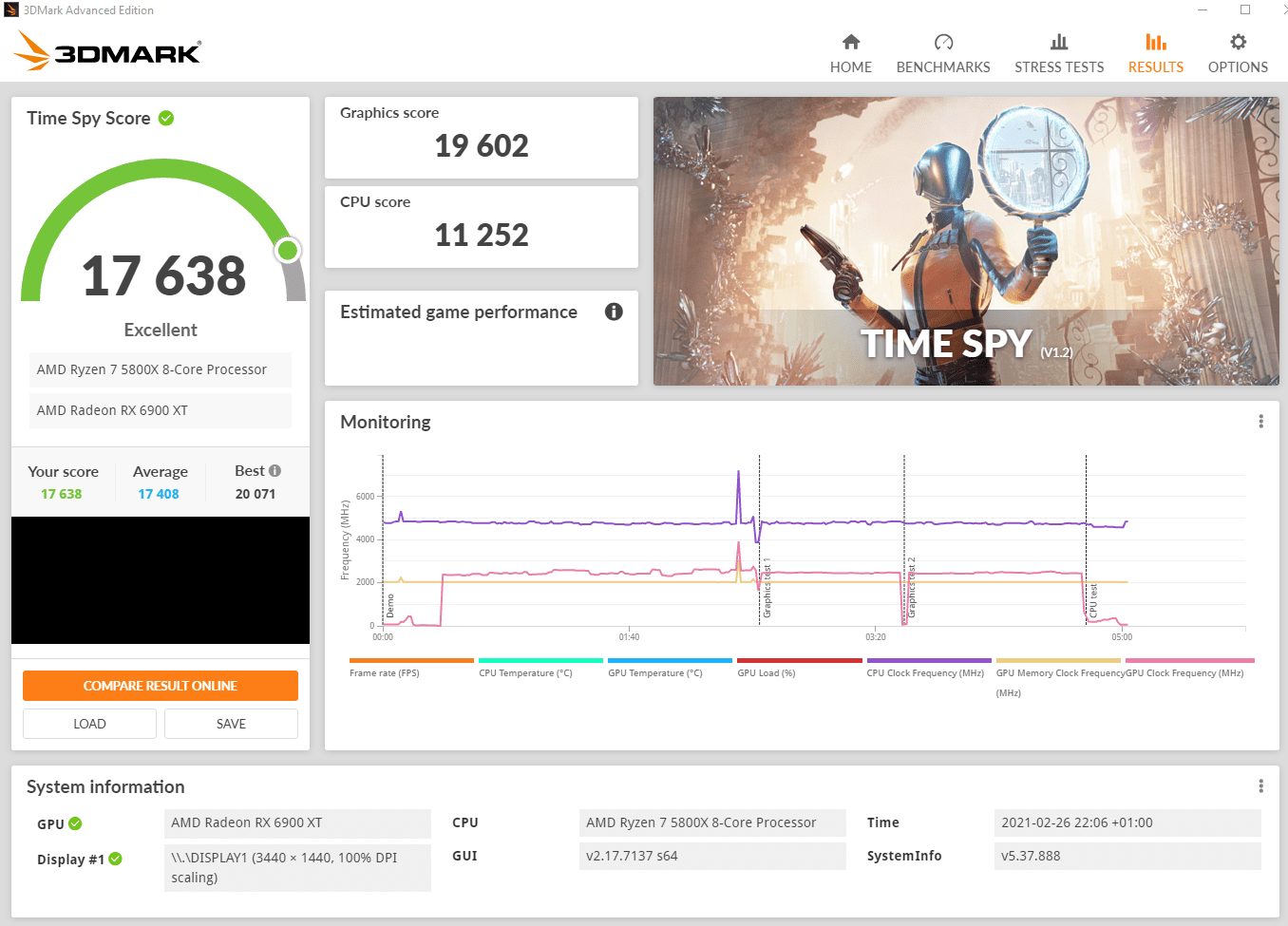
Task: Click the score distribution black chart area
Action: pyautogui.click(x=161, y=580)
